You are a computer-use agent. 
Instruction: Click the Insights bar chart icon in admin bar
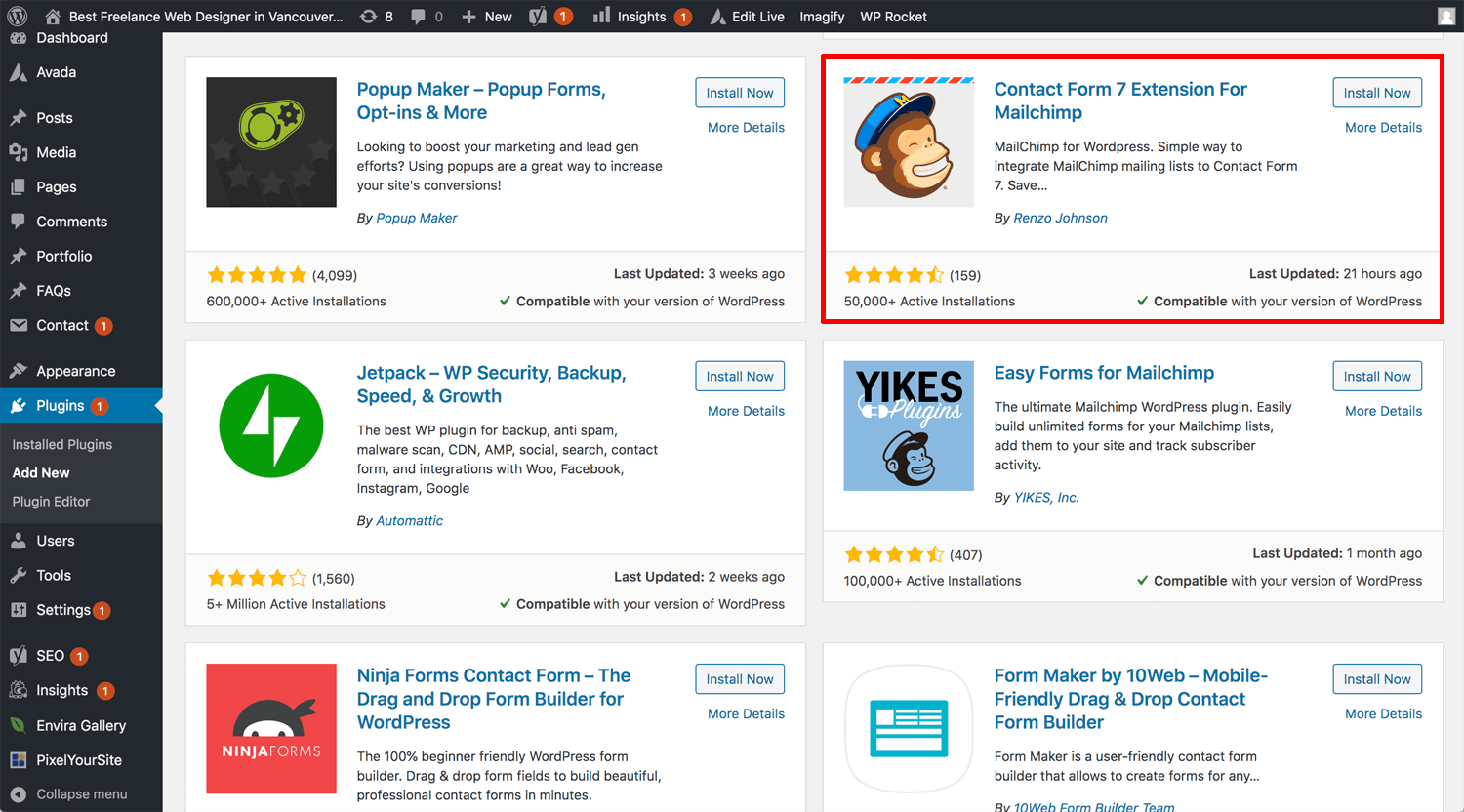pos(601,15)
